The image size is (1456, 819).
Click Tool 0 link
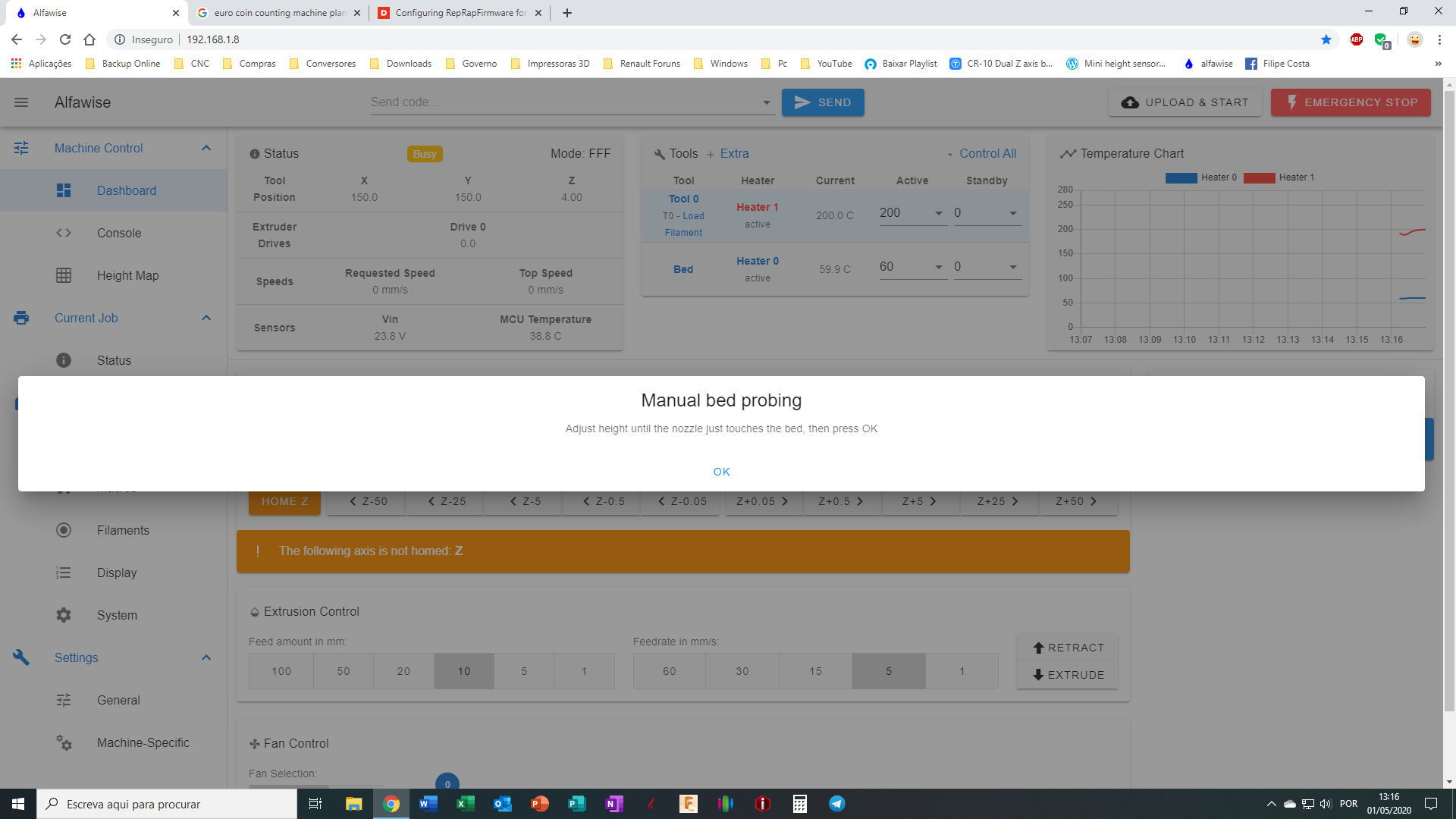[x=683, y=199]
